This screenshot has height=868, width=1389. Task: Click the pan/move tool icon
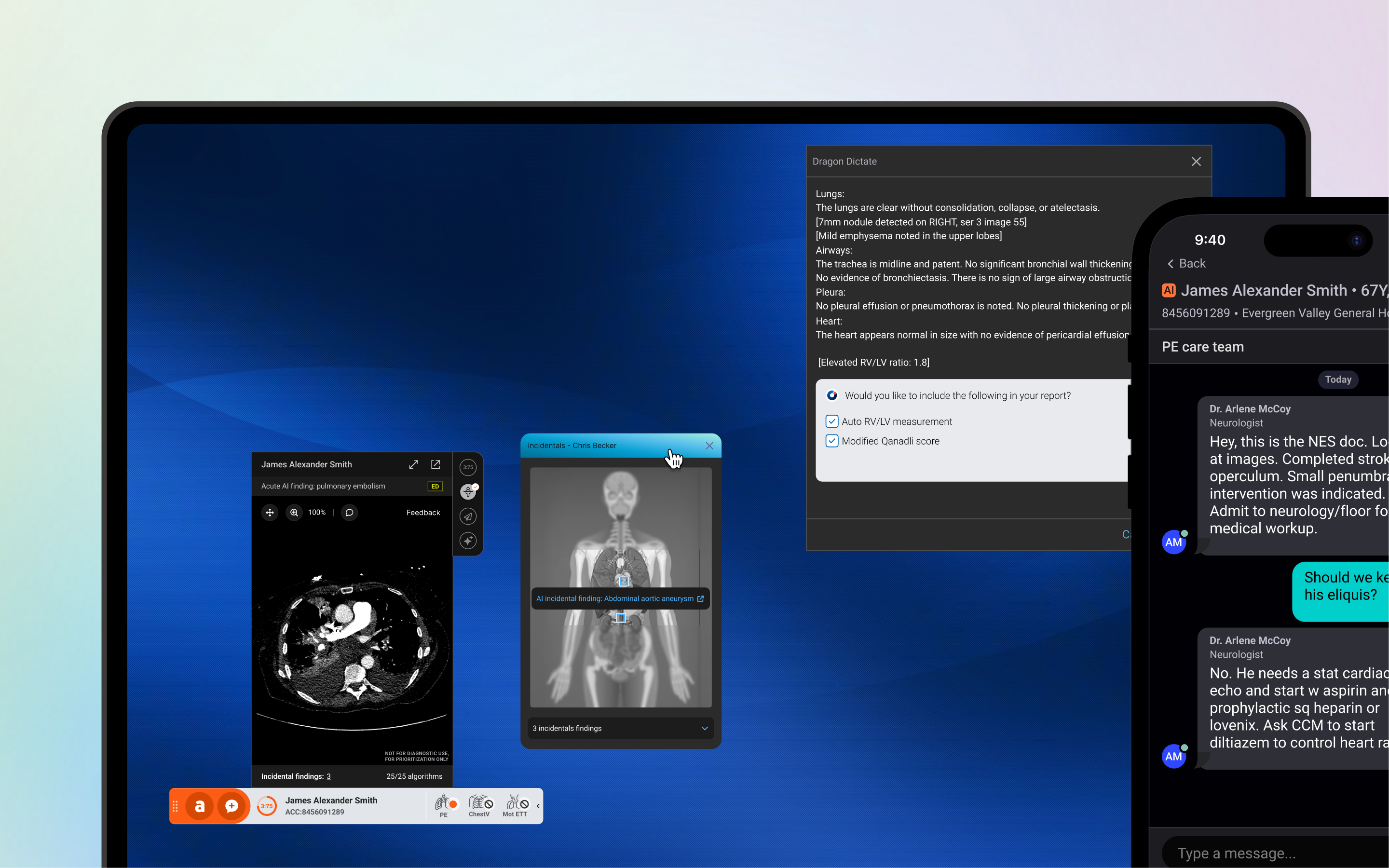pyautogui.click(x=270, y=512)
